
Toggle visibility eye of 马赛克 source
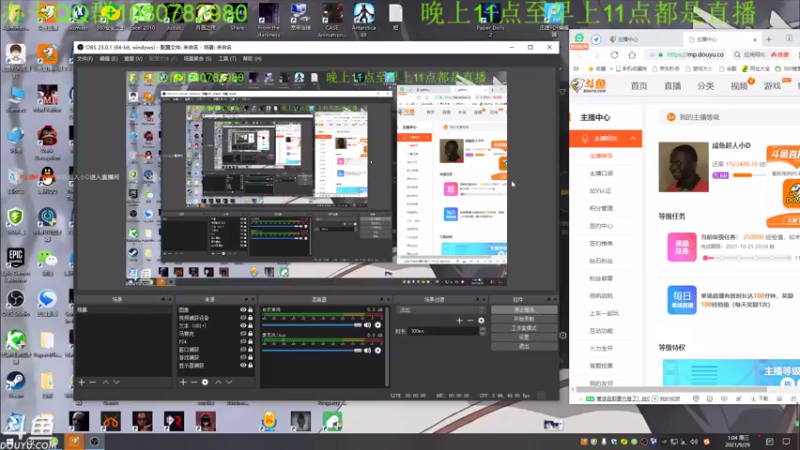point(243,334)
